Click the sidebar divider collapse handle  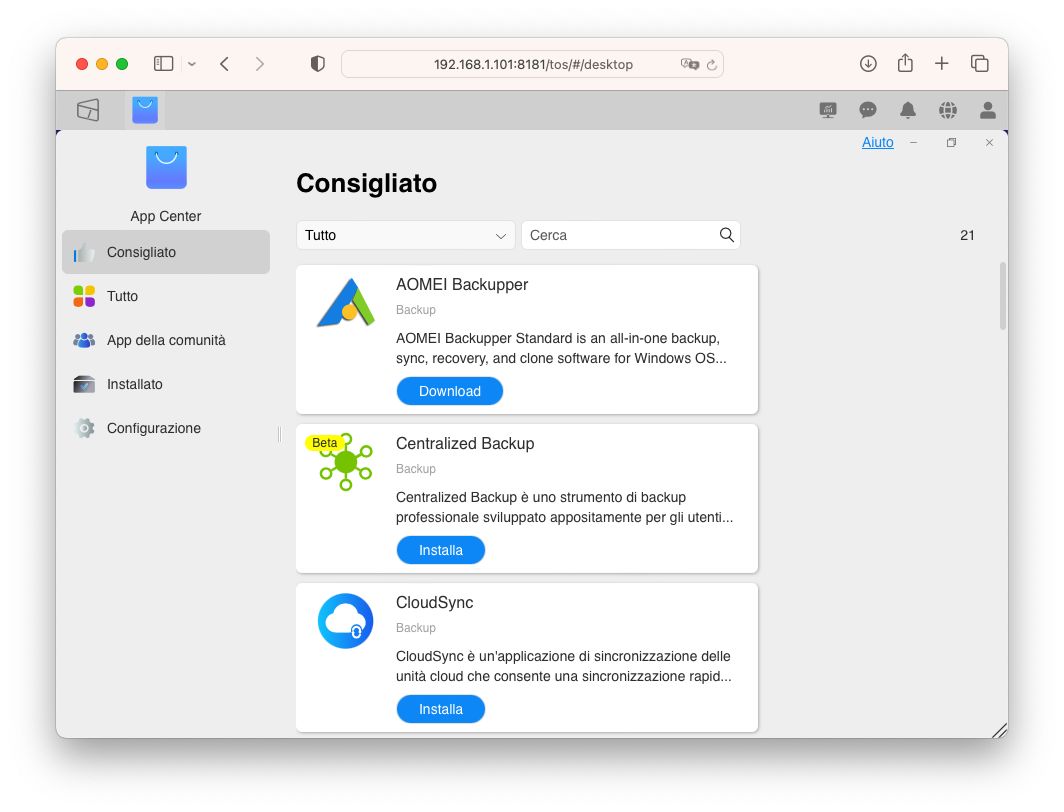(x=279, y=434)
